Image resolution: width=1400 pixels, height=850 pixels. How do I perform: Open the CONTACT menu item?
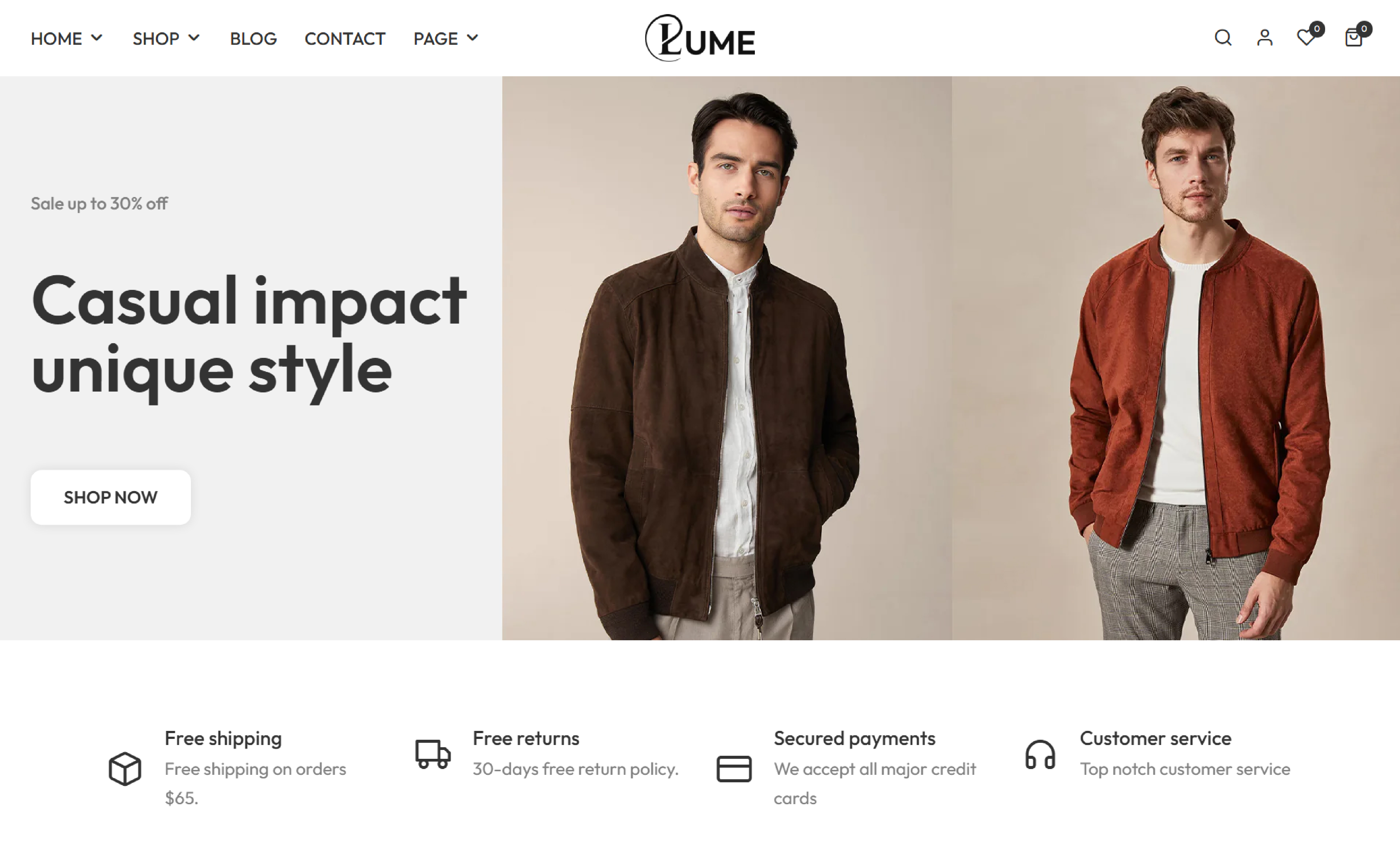344,39
